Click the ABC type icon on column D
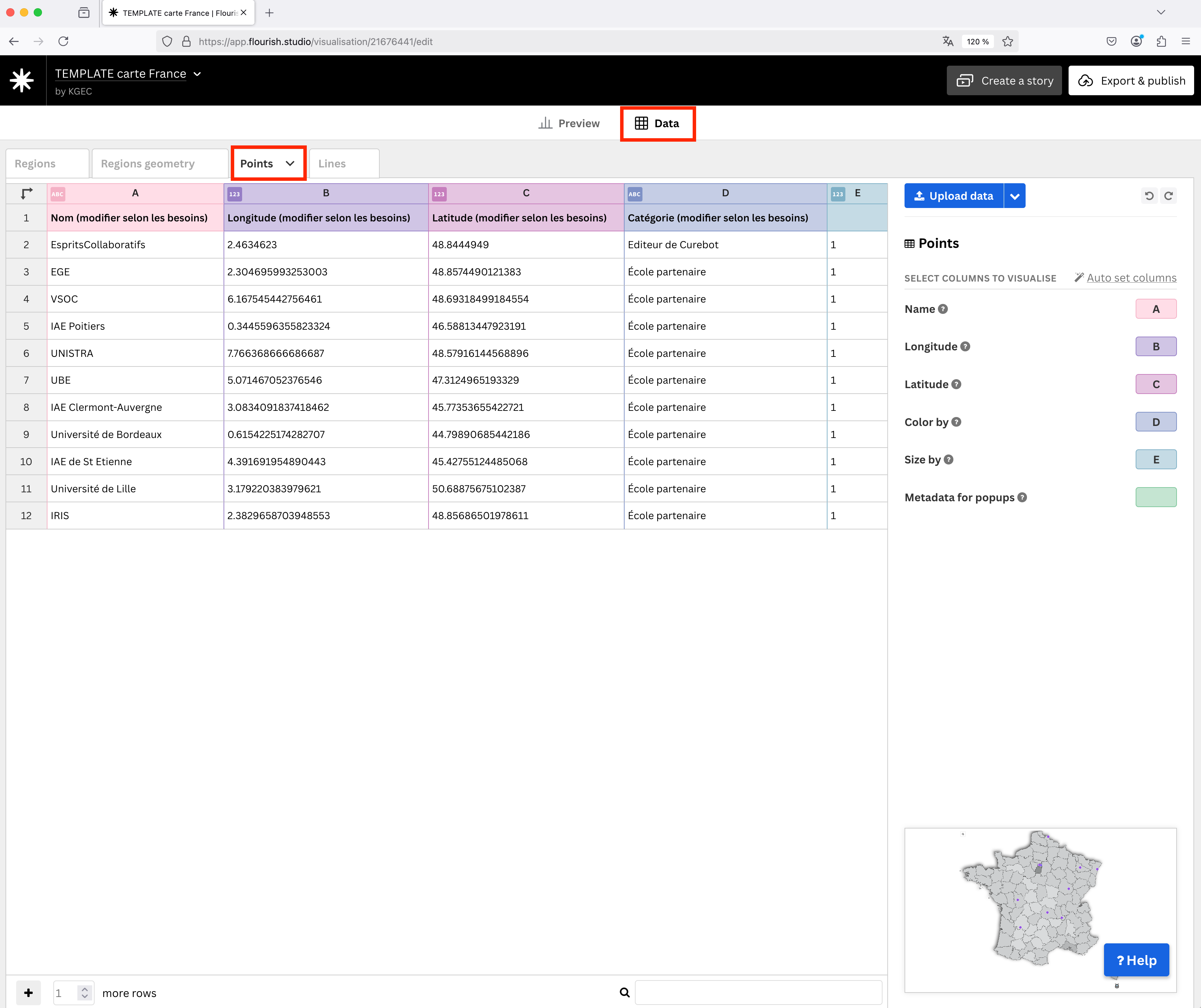Viewport: 1201px width, 1008px height. click(635, 194)
